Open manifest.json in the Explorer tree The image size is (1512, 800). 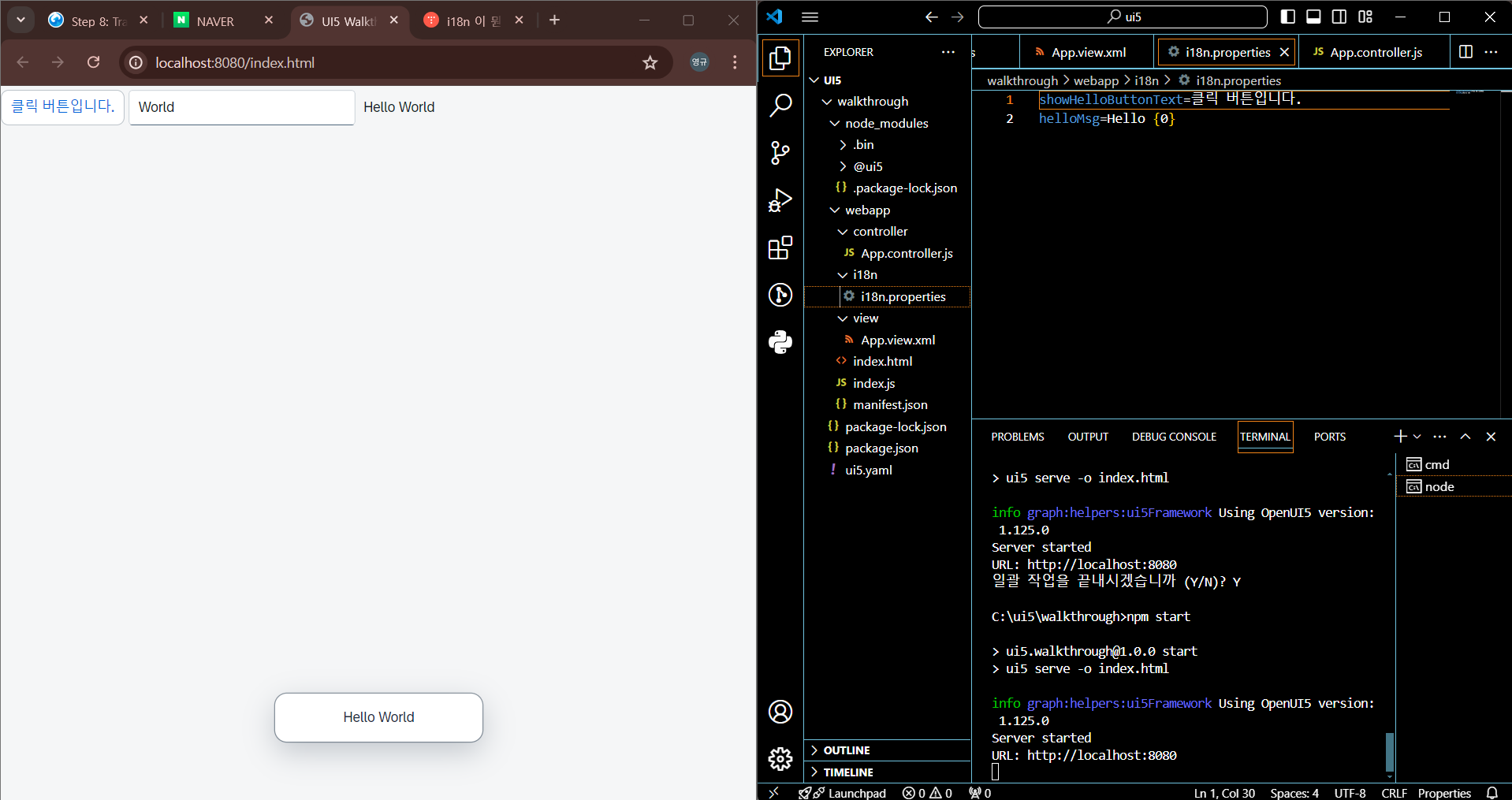tap(890, 405)
